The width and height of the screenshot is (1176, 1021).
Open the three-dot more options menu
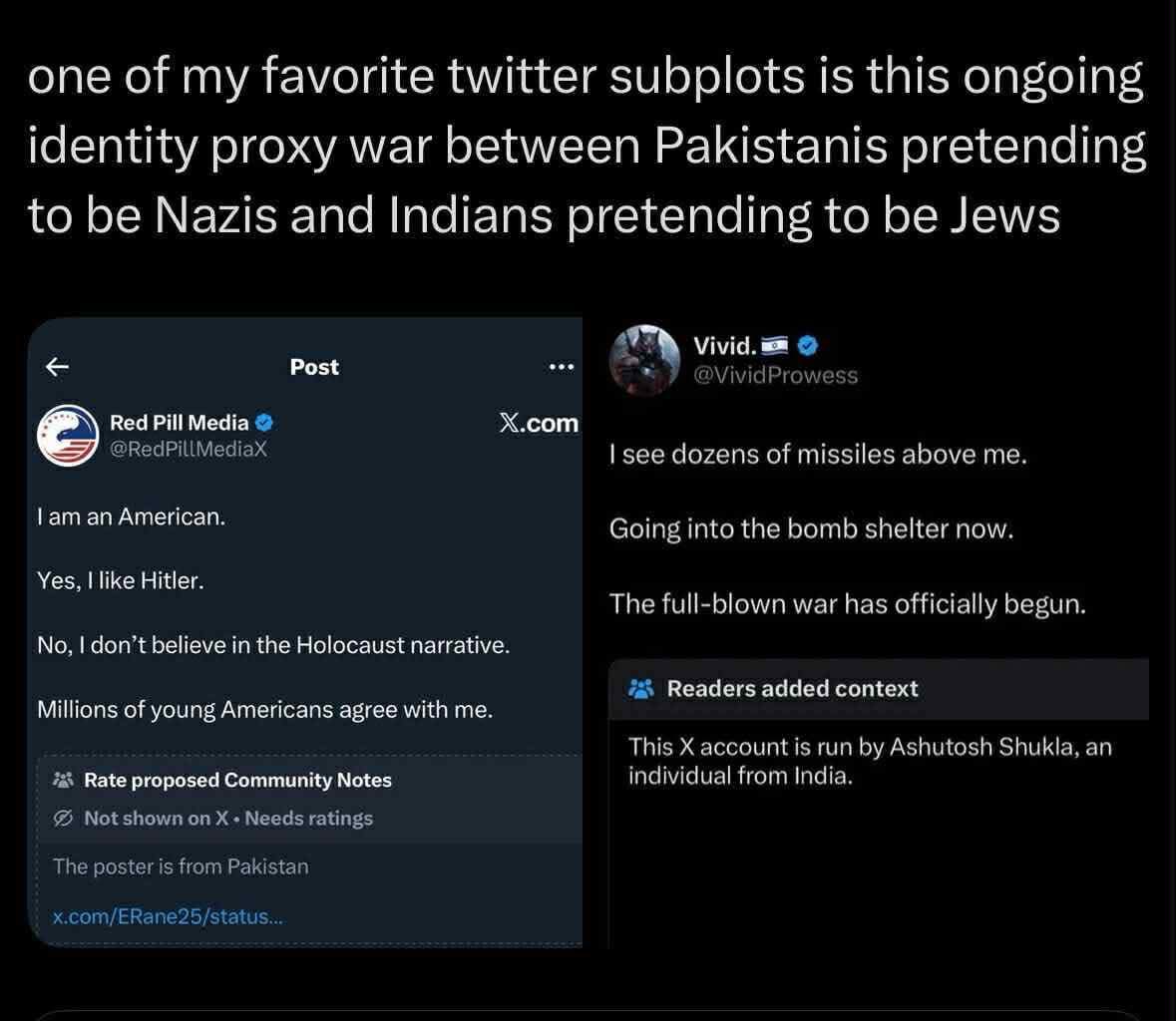(561, 367)
